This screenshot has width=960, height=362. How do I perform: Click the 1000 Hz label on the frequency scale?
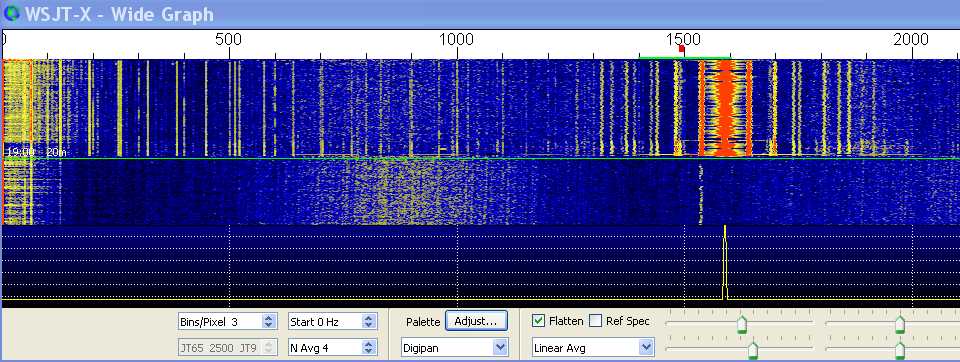tap(456, 40)
